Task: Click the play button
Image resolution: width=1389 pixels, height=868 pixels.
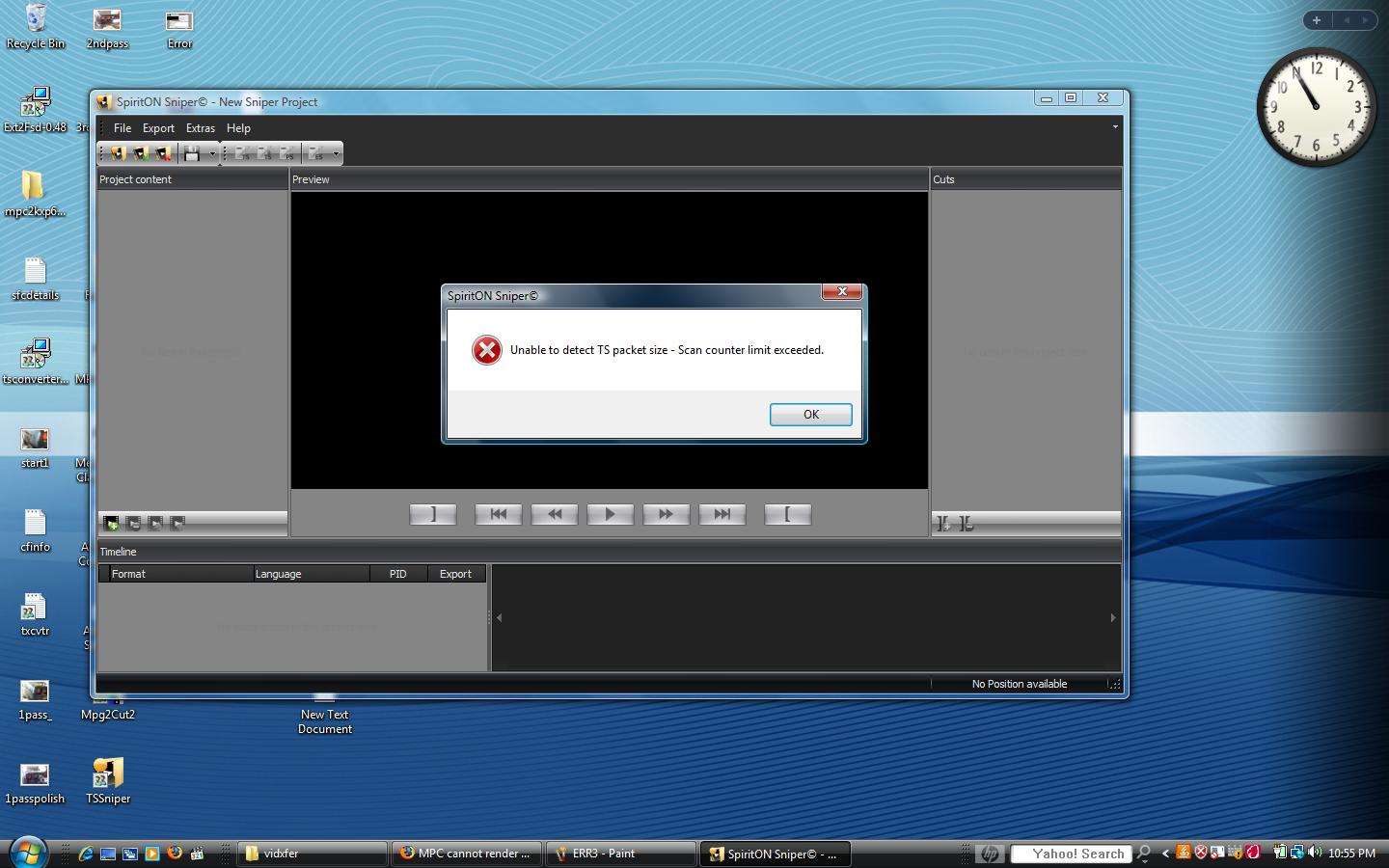Action: [611, 515]
